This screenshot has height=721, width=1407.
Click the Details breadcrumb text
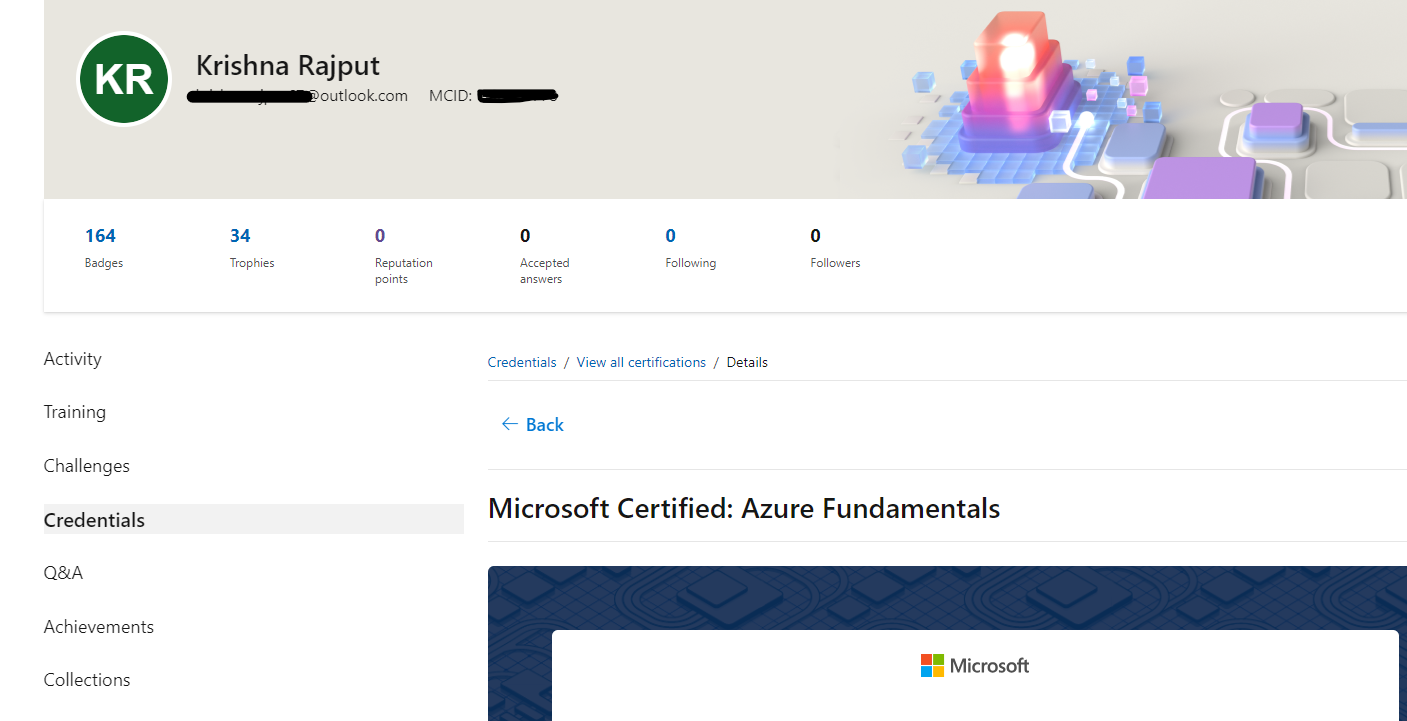tap(747, 362)
